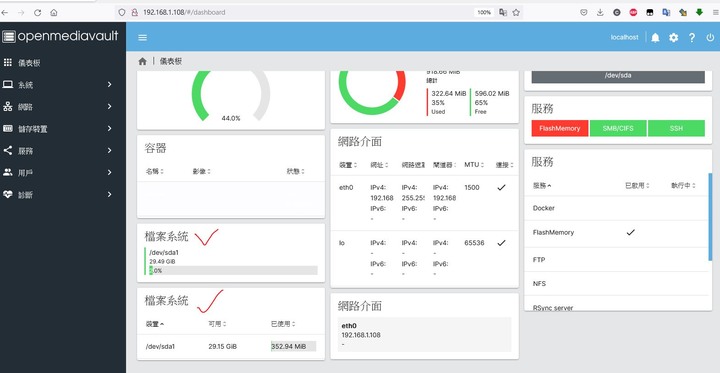720x373 pixels.
Task: Sort file systems table by 已使用 column
Action: (282, 324)
